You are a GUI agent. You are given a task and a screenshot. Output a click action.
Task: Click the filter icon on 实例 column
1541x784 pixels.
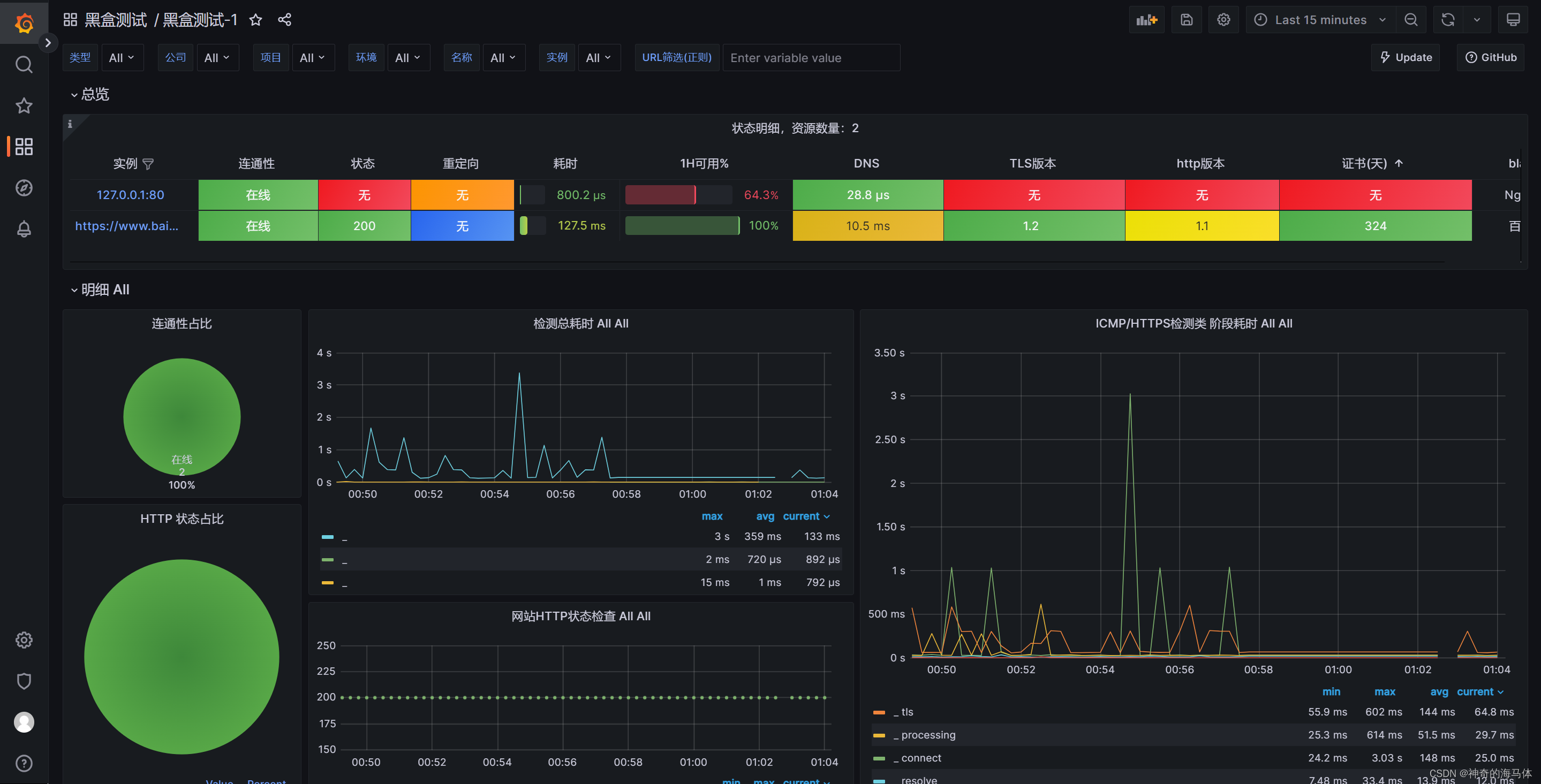pyautogui.click(x=148, y=164)
